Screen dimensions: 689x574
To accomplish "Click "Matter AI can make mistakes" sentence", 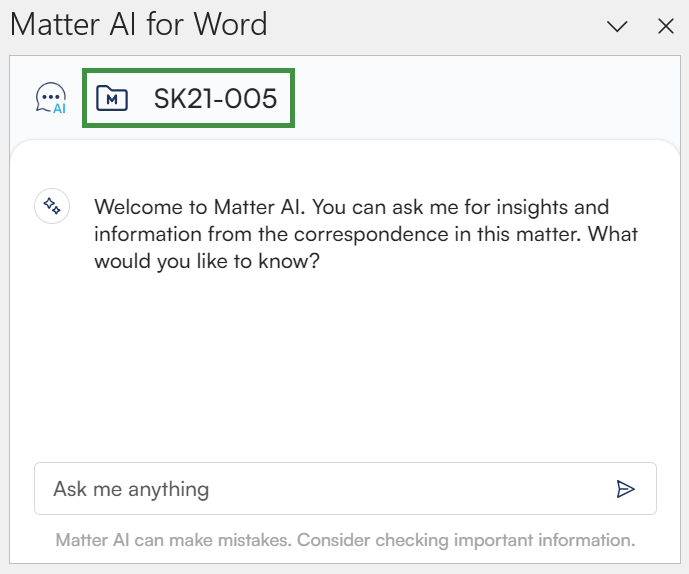I will (172, 541).
